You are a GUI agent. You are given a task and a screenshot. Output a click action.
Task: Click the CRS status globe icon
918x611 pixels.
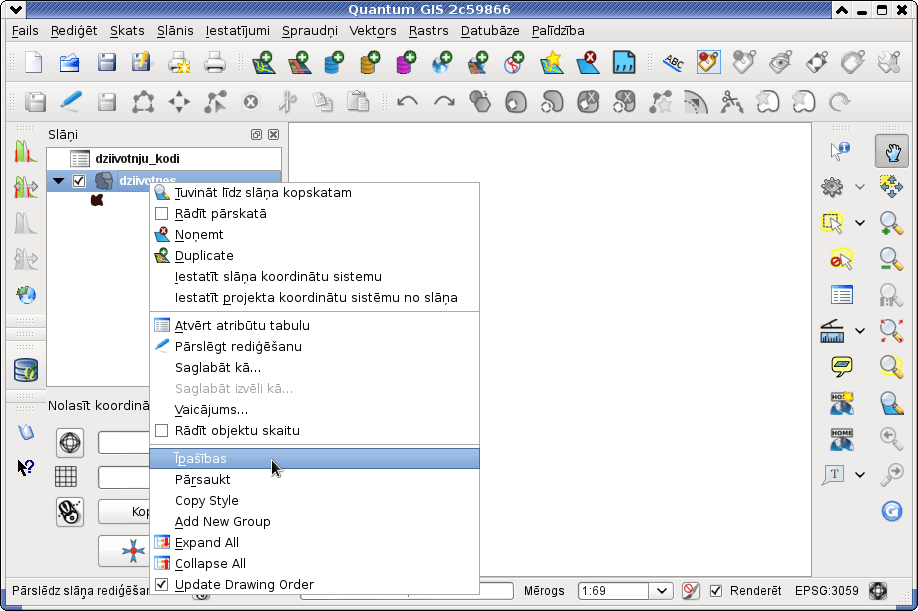pyautogui.click(x=878, y=591)
